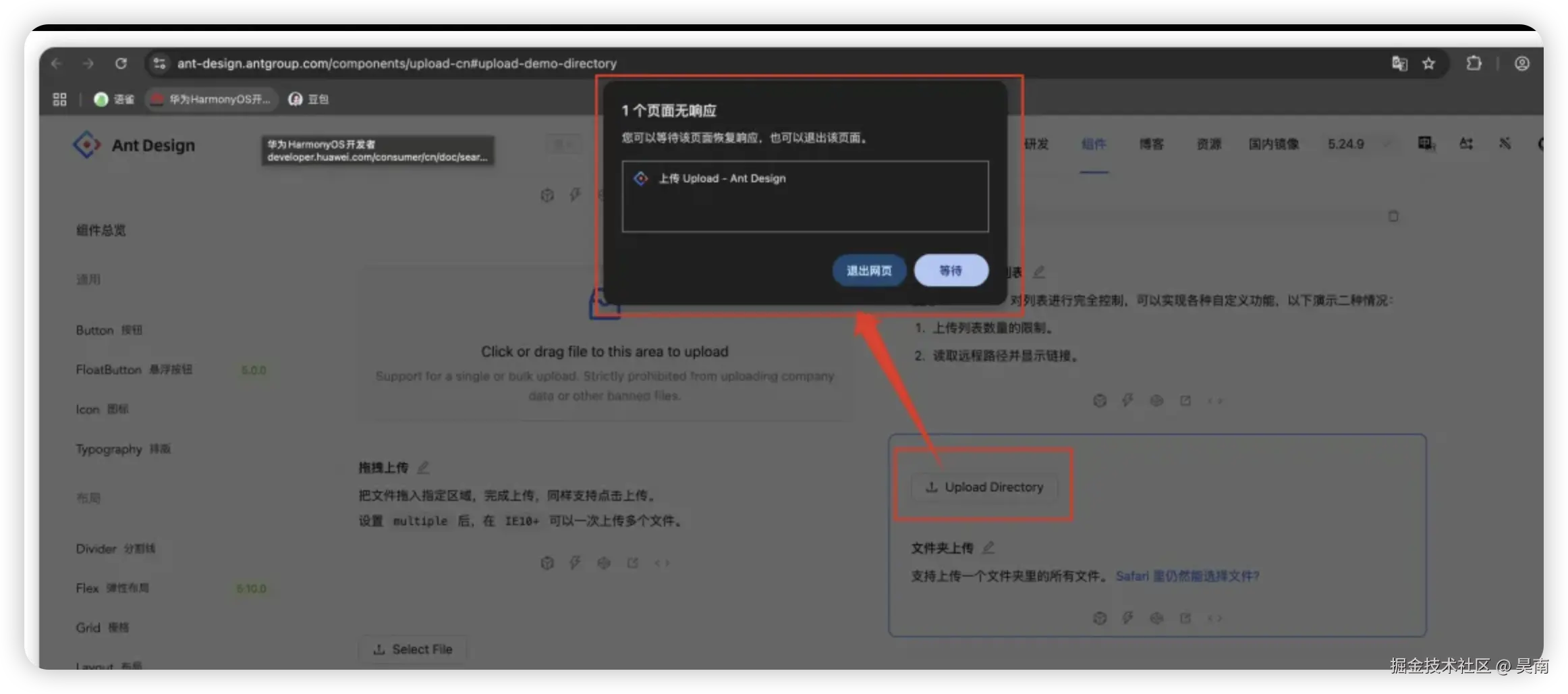Click 等待 to keep waiting
Viewport: 1568px width, 694px height.
click(x=951, y=271)
